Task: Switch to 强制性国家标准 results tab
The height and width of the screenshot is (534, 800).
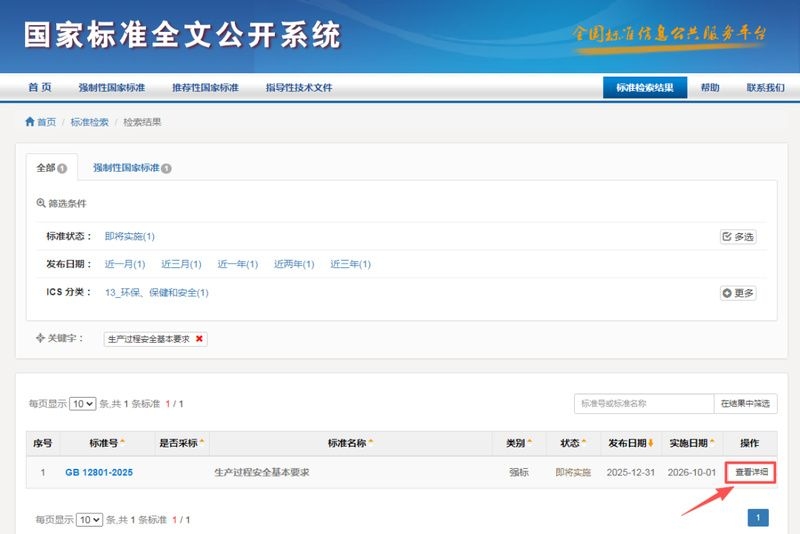Action: [x=132, y=167]
